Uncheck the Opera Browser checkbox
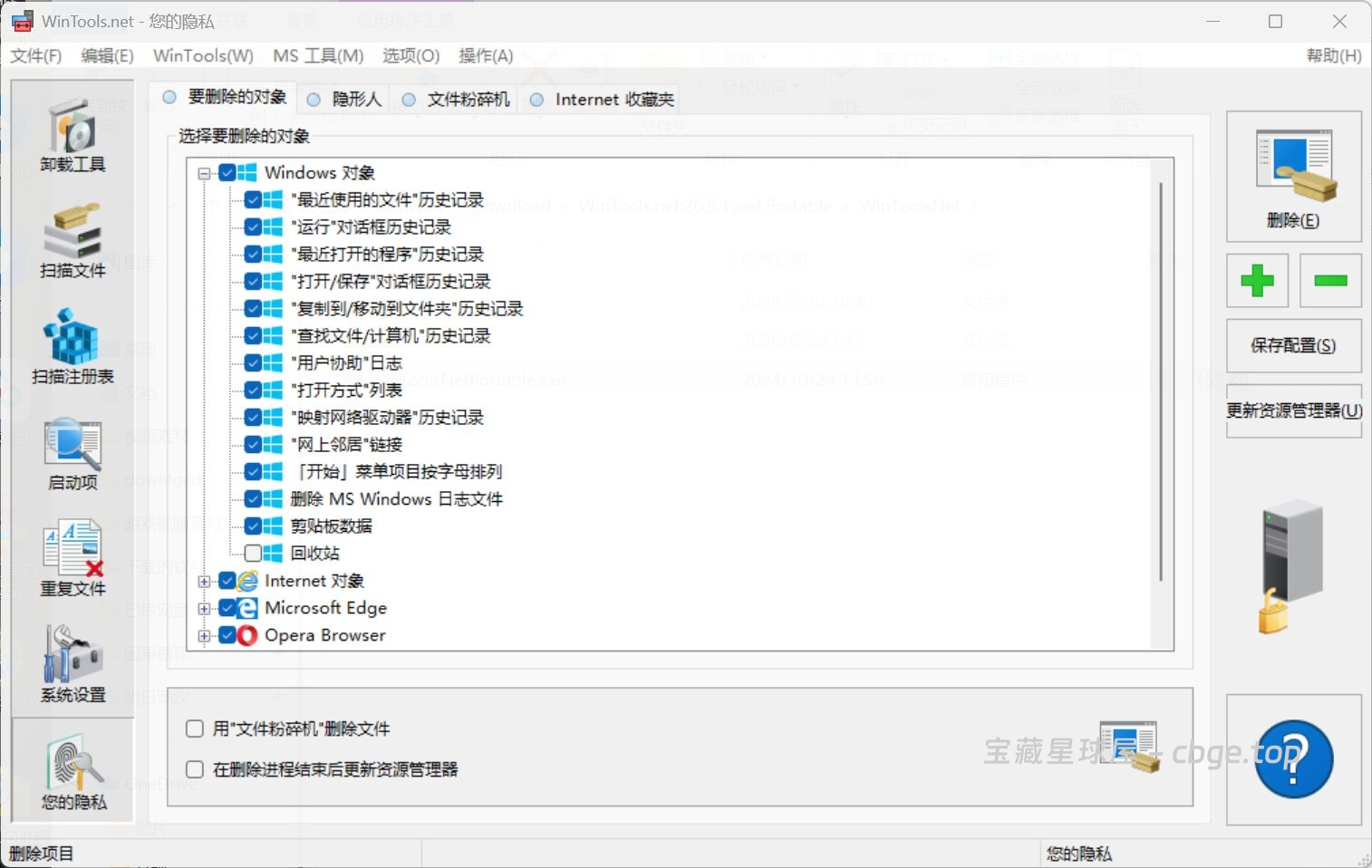Image resolution: width=1372 pixels, height=868 pixels. [x=227, y=635]
